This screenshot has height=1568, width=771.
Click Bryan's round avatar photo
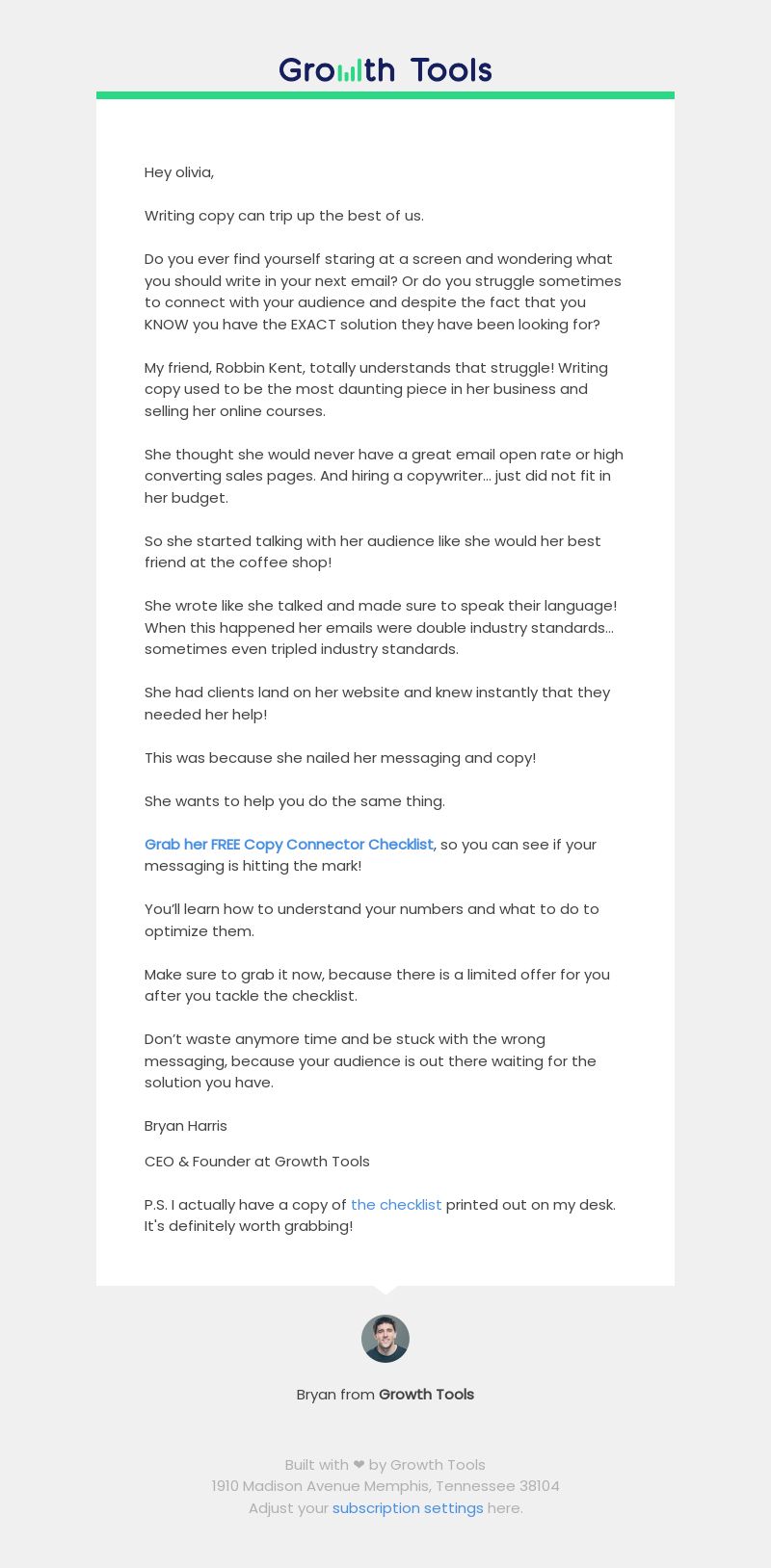[x=385, y=1339]
